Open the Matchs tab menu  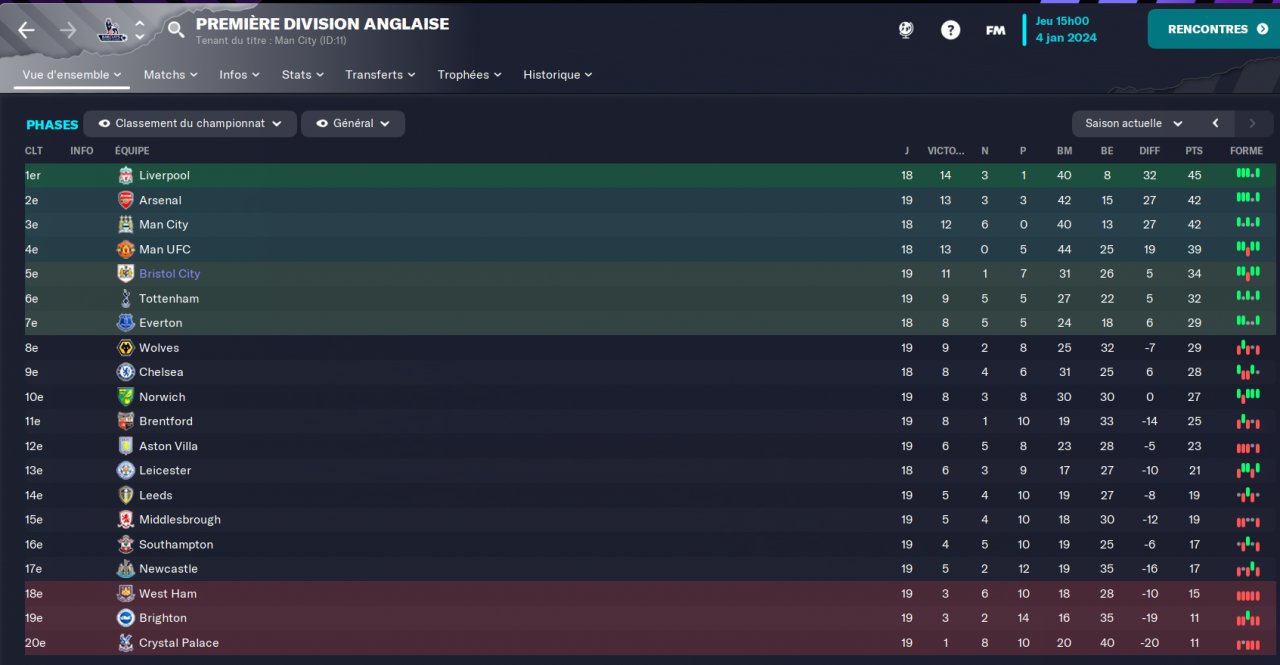pos(170,75)
